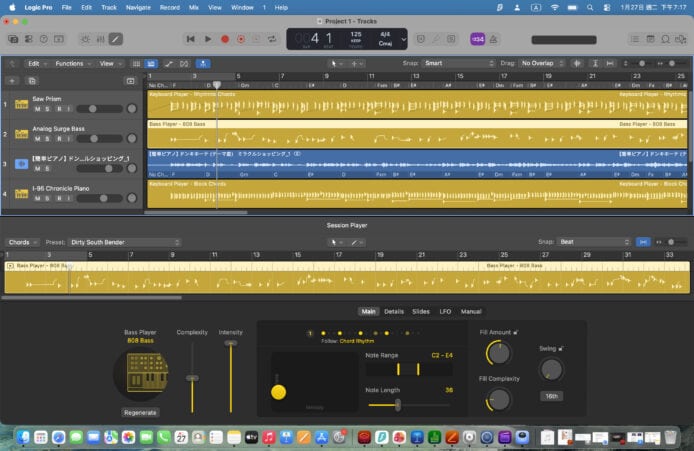Mute the Saw Prism track
The width and height of the screenshot is (694, 451).
click(x=37, y=108)
